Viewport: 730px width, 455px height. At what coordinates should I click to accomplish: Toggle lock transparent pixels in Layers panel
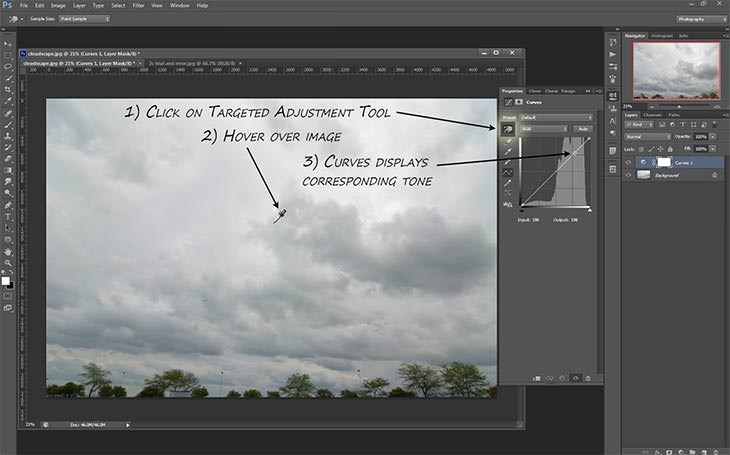coord(641,149)
